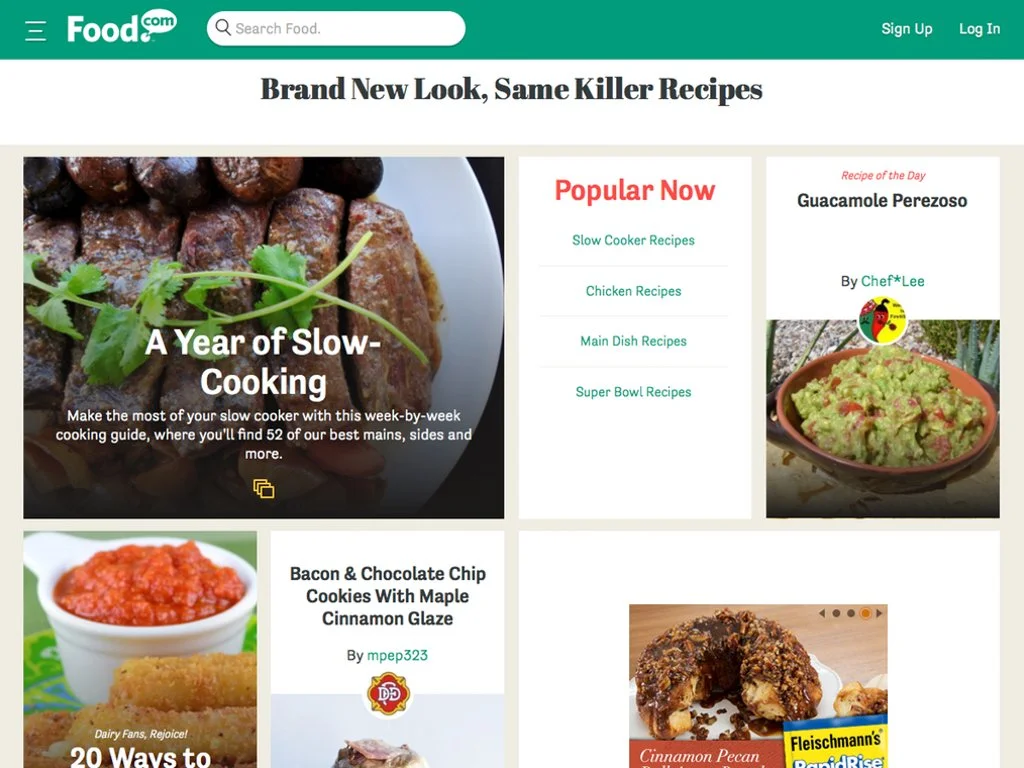Click mpep323's round avatar badge
This screenshot has height=768, width=1024.
coord(388,694)
